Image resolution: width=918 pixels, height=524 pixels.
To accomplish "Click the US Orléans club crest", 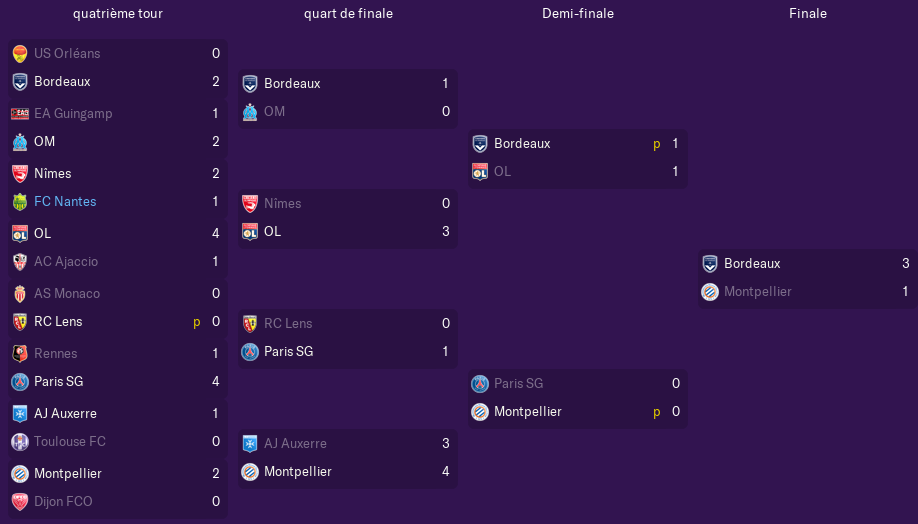I will click(20, 53).
